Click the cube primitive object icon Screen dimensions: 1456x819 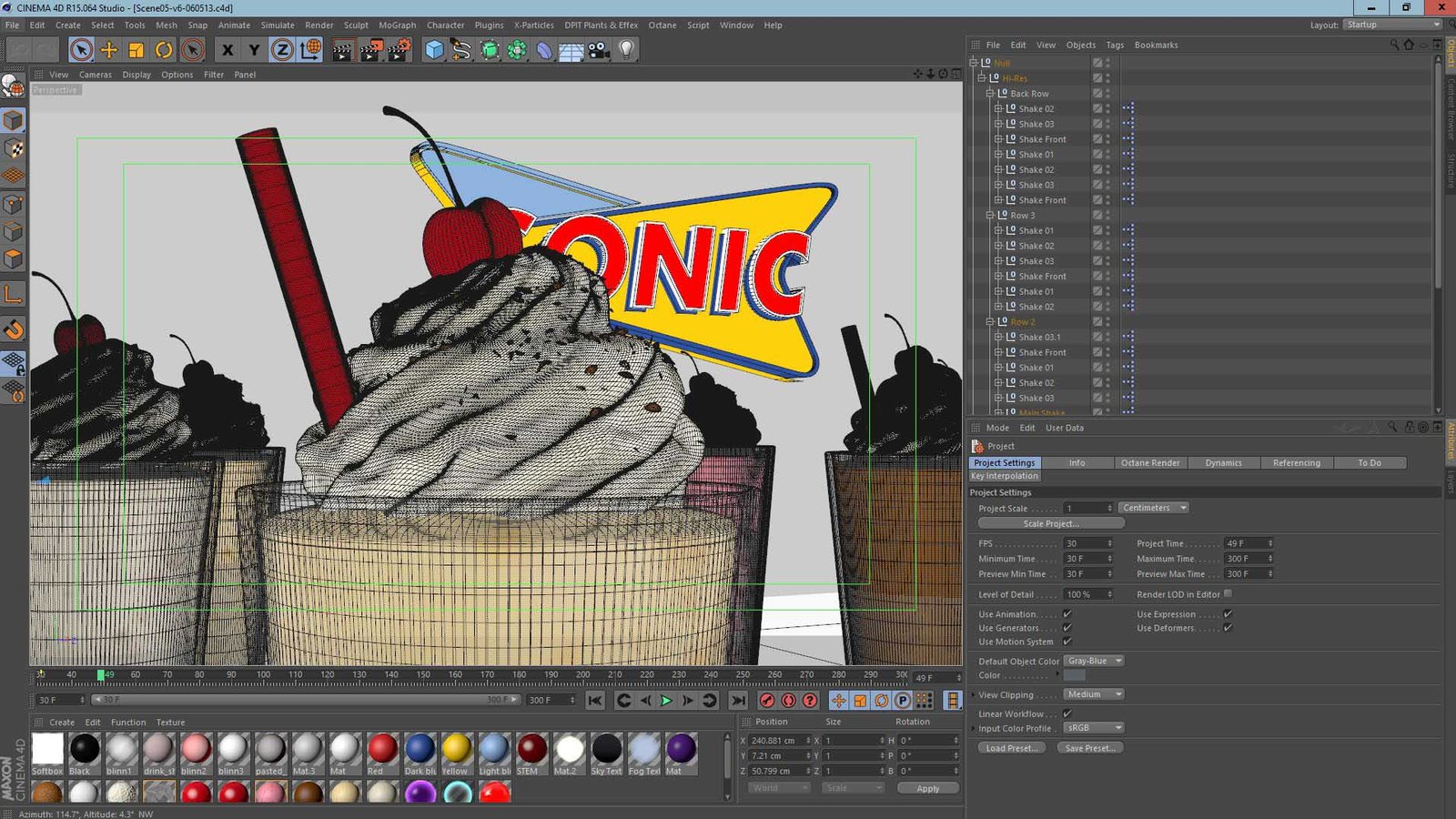(x=434, y=50)
